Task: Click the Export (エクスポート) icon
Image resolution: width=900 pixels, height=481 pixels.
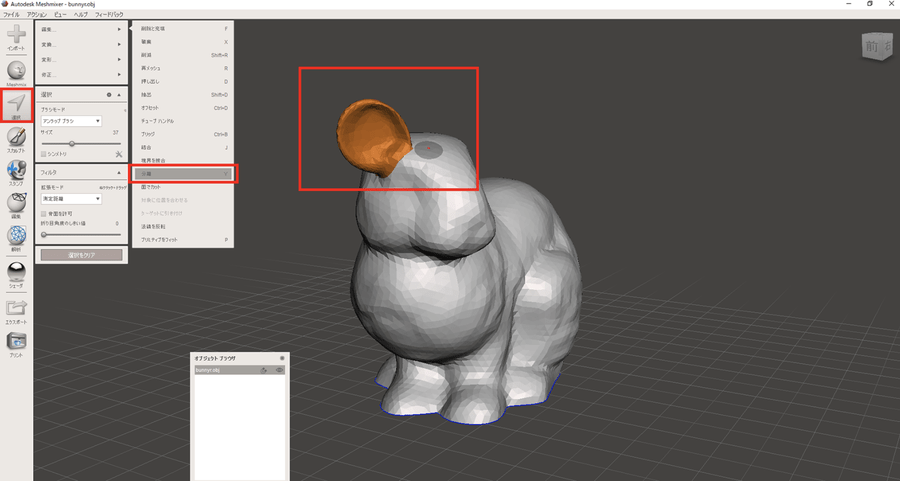Action: pyautogui.click(x=16, y=308)
